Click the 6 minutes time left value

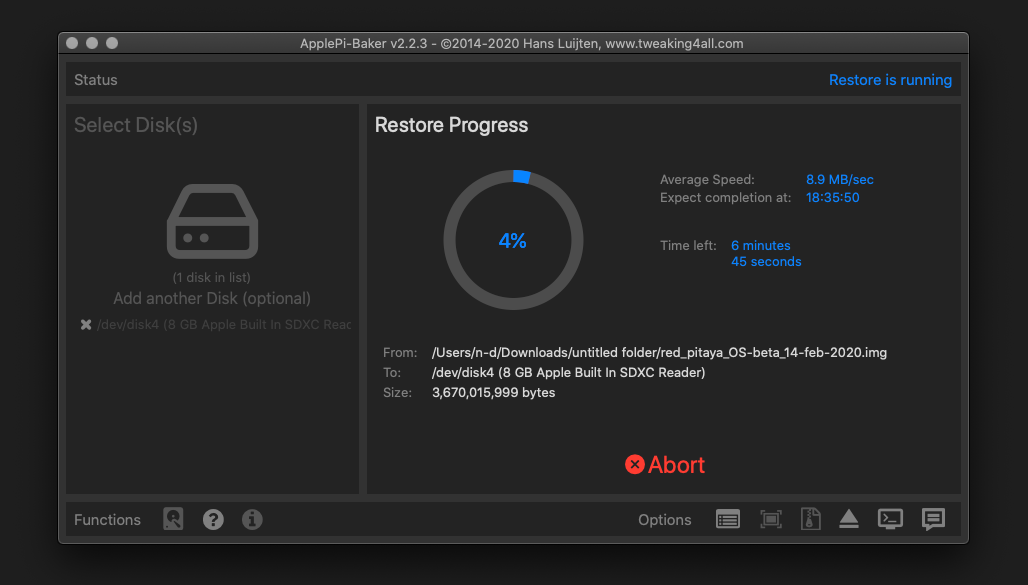(x=761, y=245)
